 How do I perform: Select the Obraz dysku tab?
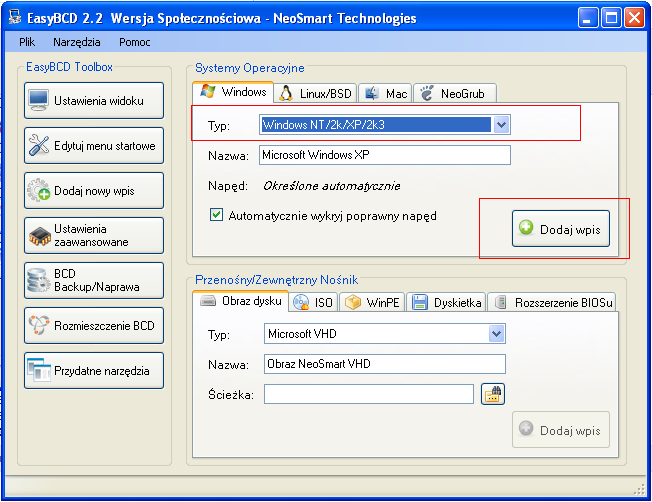(241, 301)
